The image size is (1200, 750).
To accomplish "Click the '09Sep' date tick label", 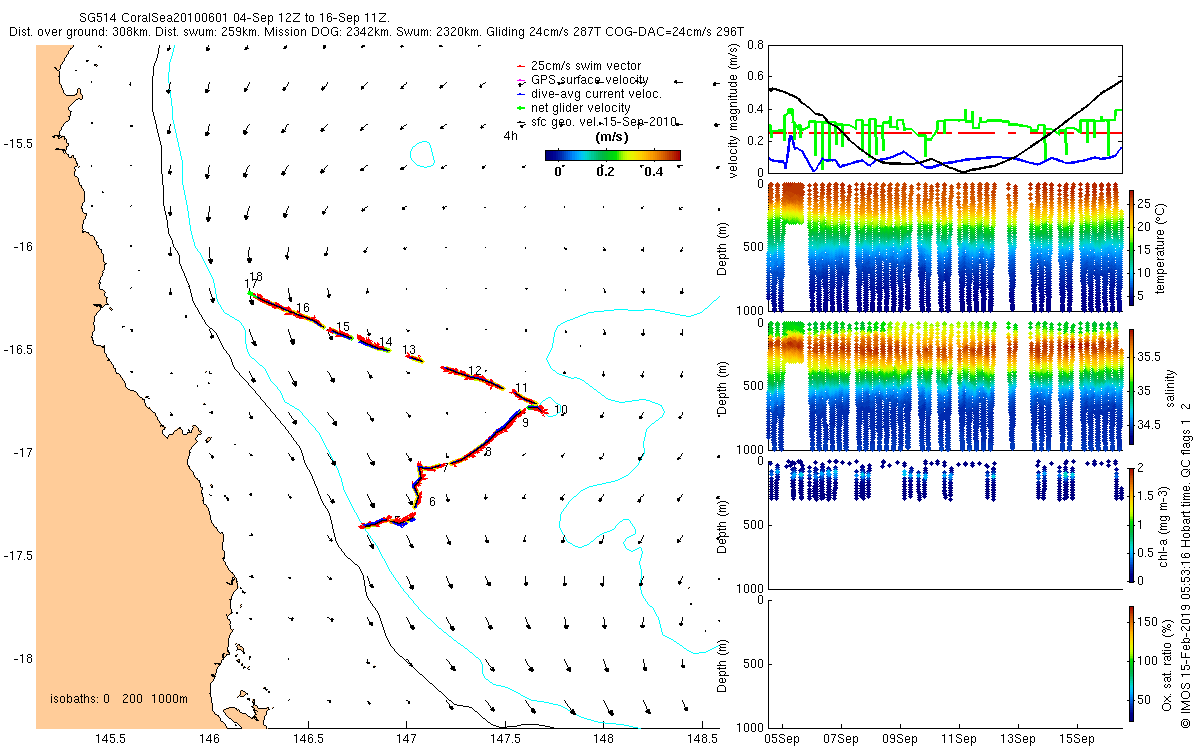I will (x=900, y=740).
